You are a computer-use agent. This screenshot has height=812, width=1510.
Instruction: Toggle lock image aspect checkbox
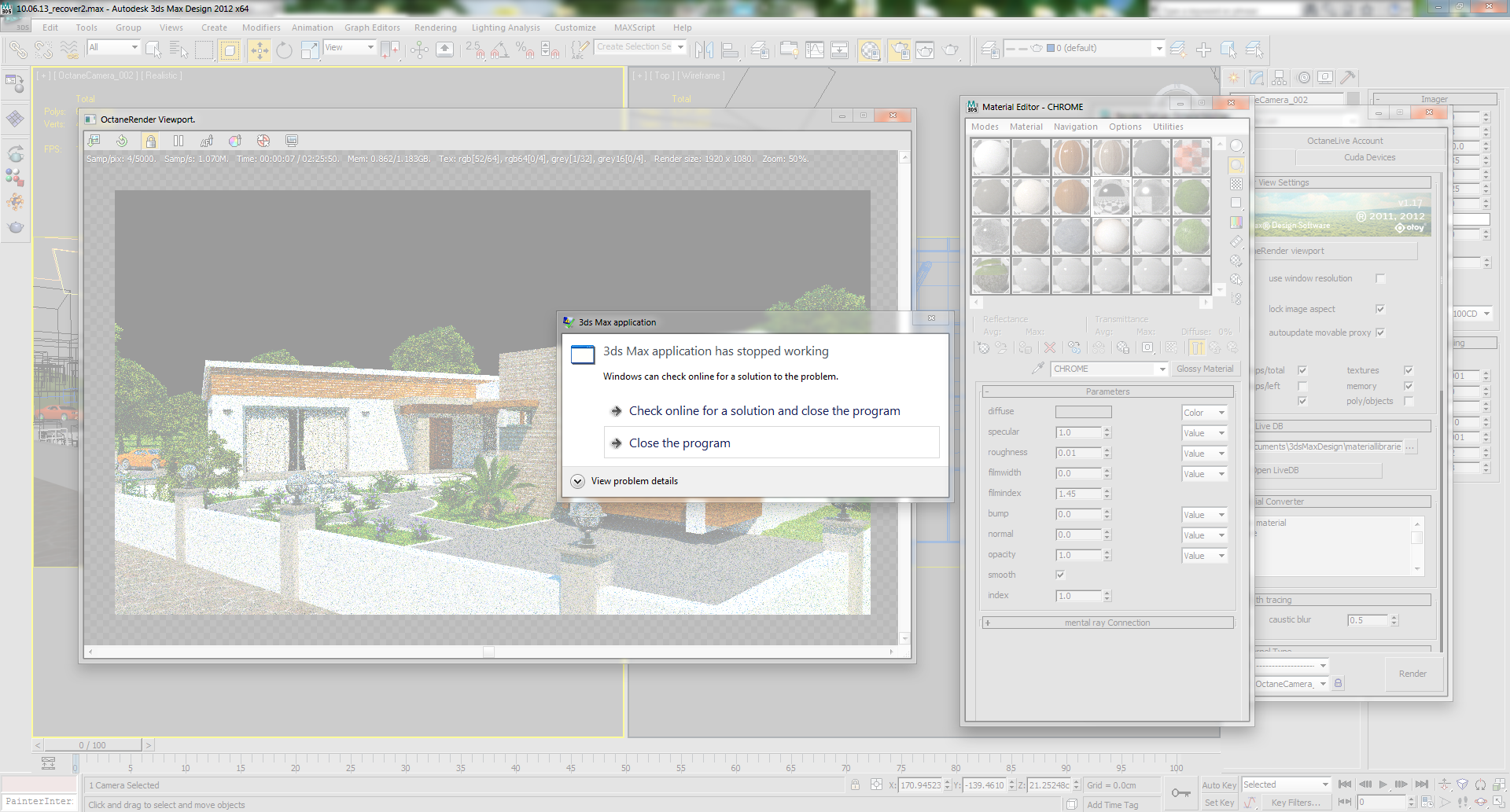[x=1380, y=309]
